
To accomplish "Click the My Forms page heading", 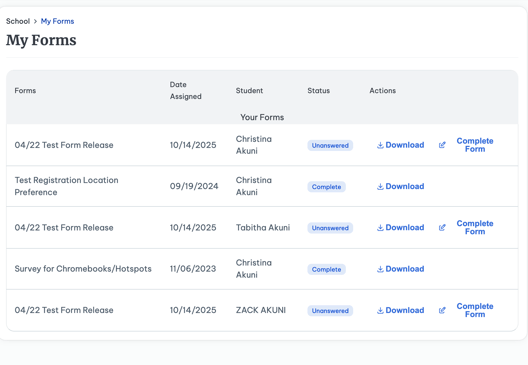I will [41, 40].
